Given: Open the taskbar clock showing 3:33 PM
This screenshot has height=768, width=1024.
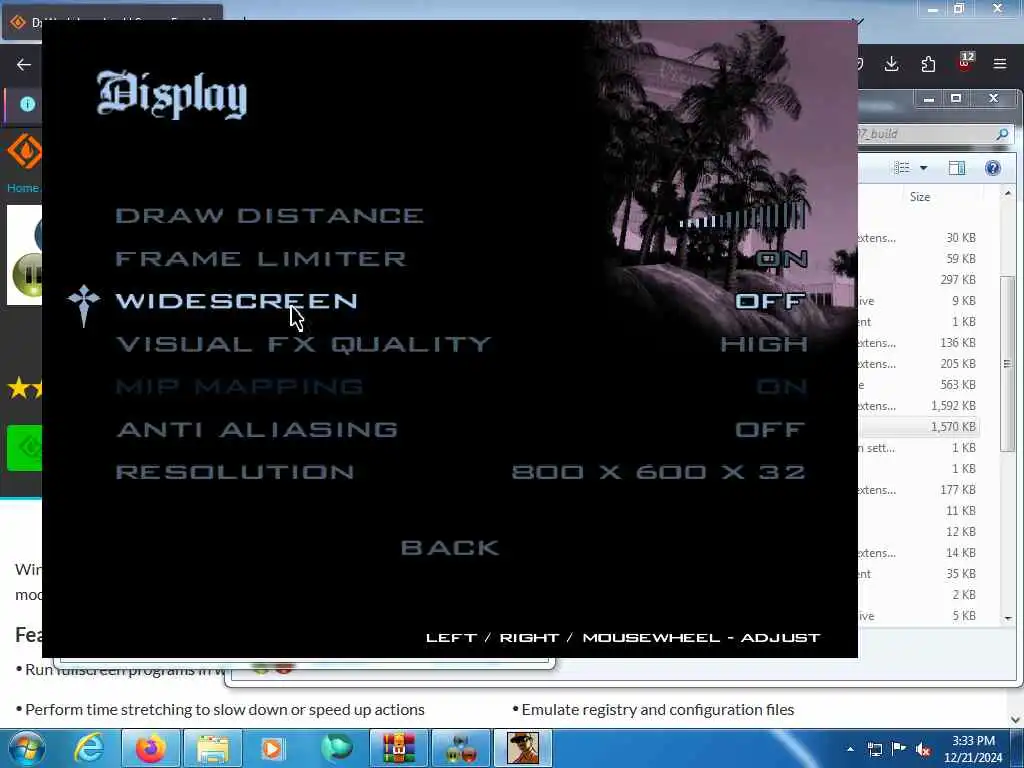Looking at the screenshot, I should pyautogui.click(x=973, y=749).
